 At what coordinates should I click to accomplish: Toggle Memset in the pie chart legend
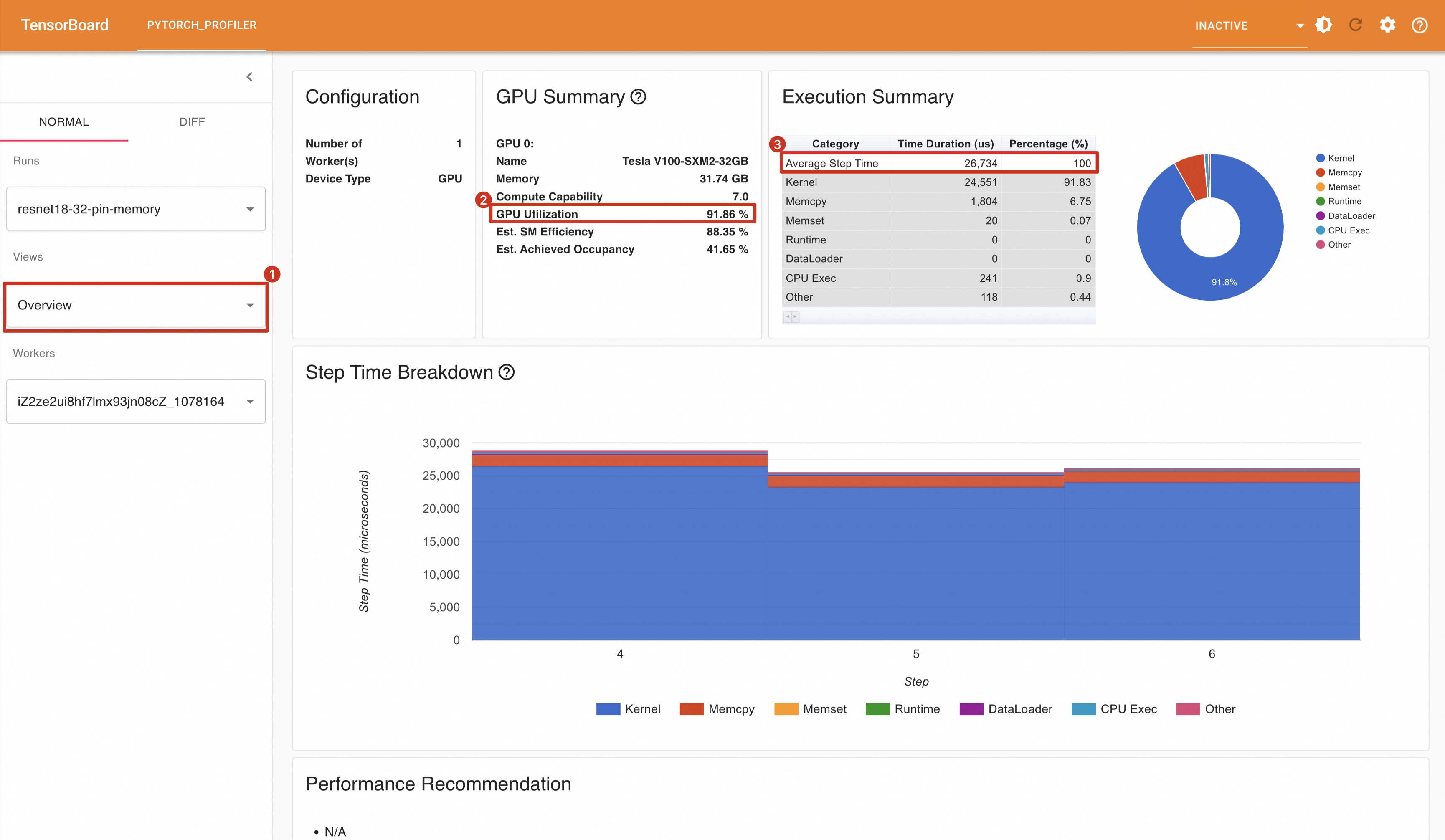tap(1338, 187)
